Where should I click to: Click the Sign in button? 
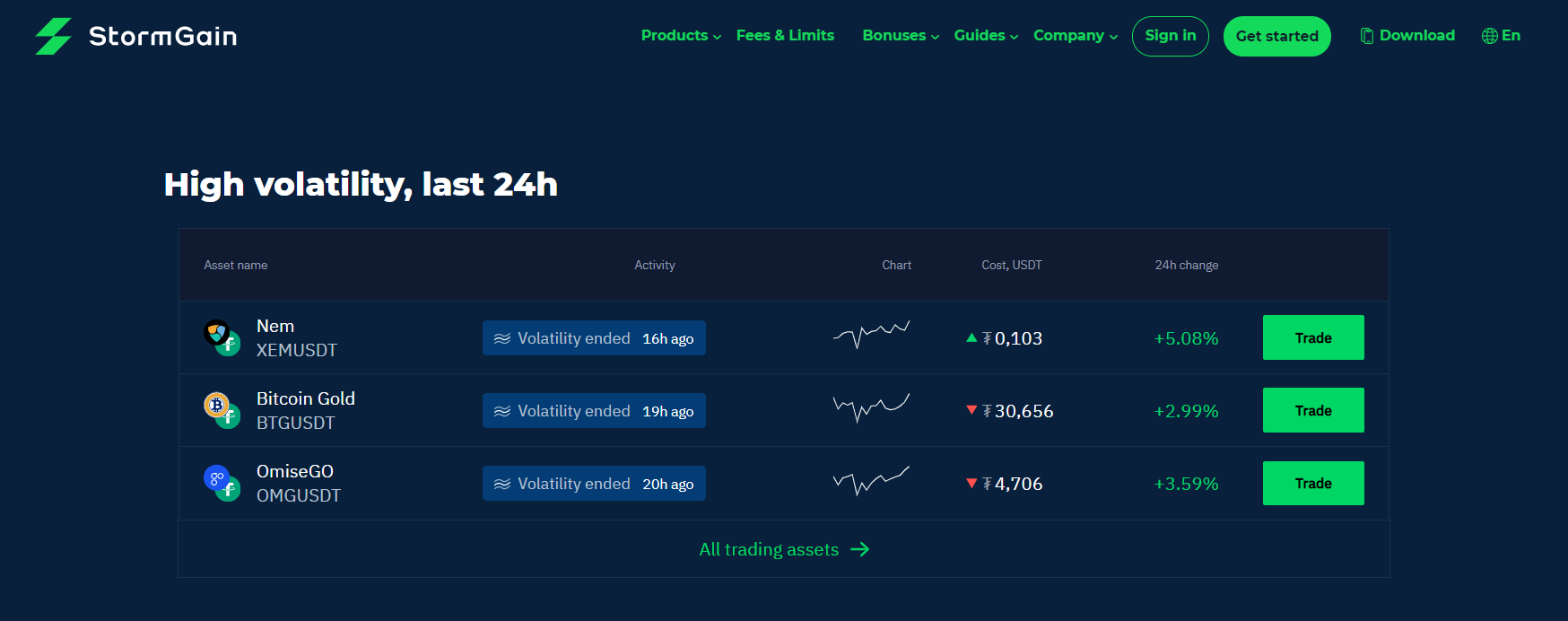1171,36
